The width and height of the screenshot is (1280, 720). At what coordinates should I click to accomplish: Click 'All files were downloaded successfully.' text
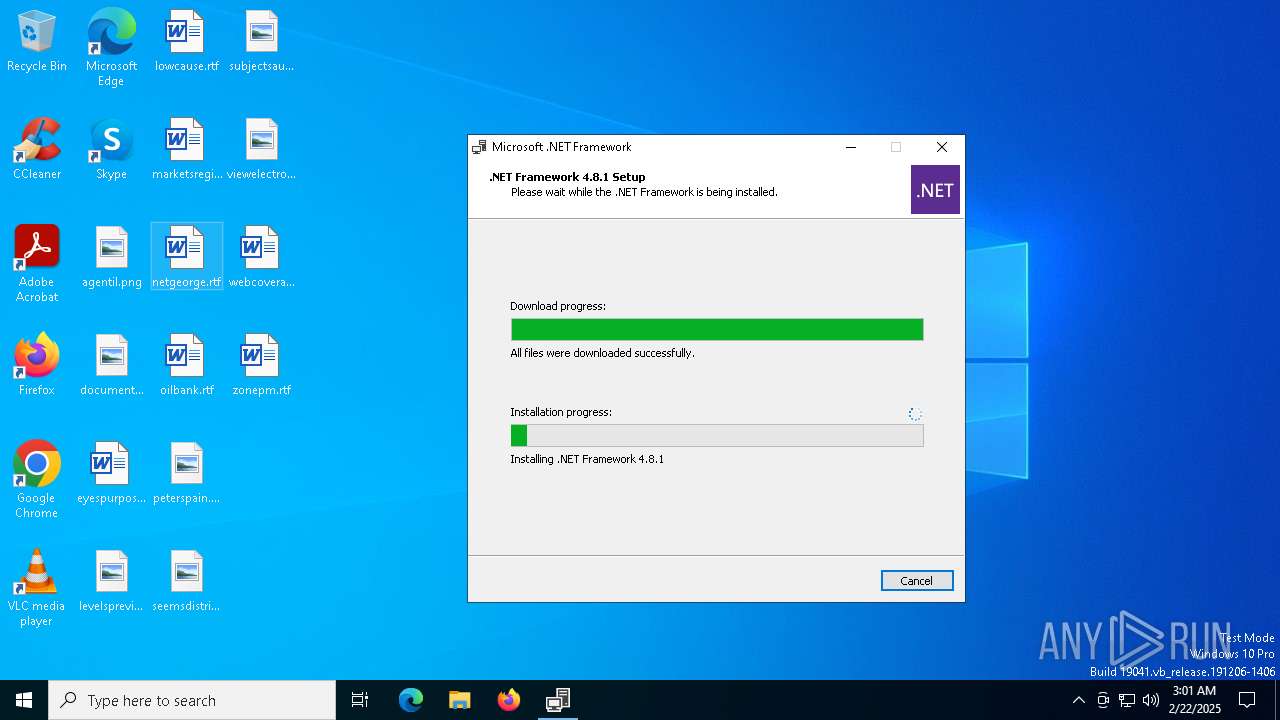[602, 353]
